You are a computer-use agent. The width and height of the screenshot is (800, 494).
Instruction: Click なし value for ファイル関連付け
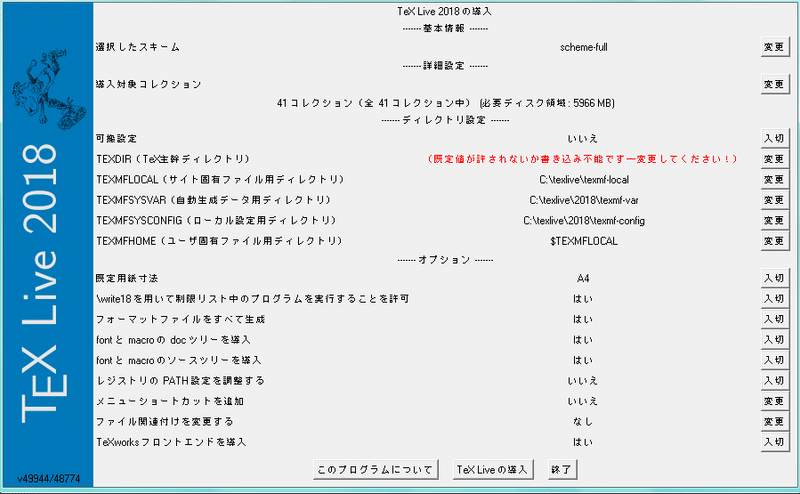point(583,422)
